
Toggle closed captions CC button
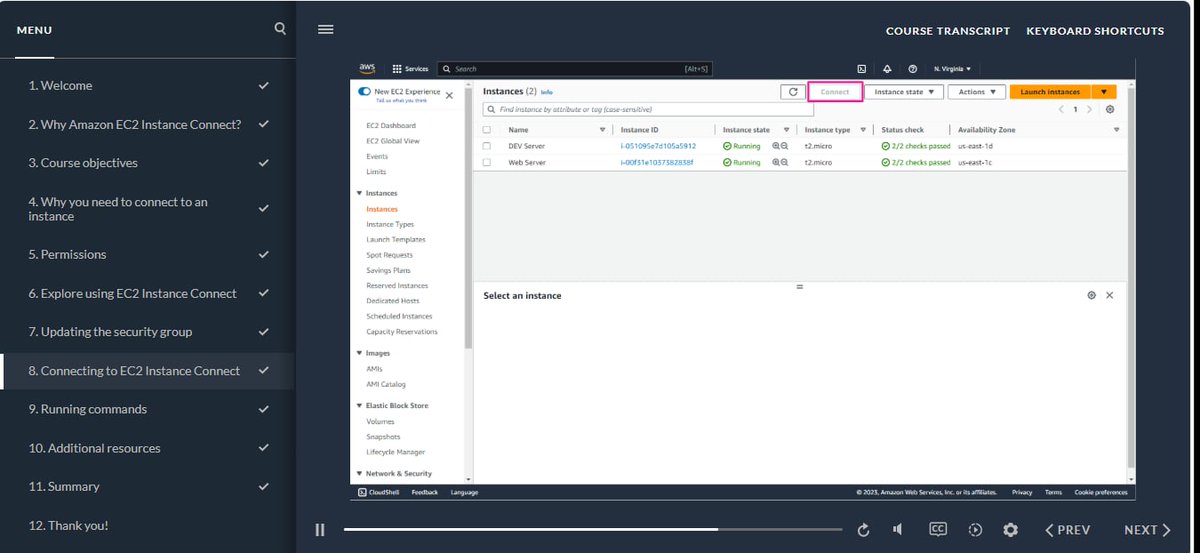[938, 529]
